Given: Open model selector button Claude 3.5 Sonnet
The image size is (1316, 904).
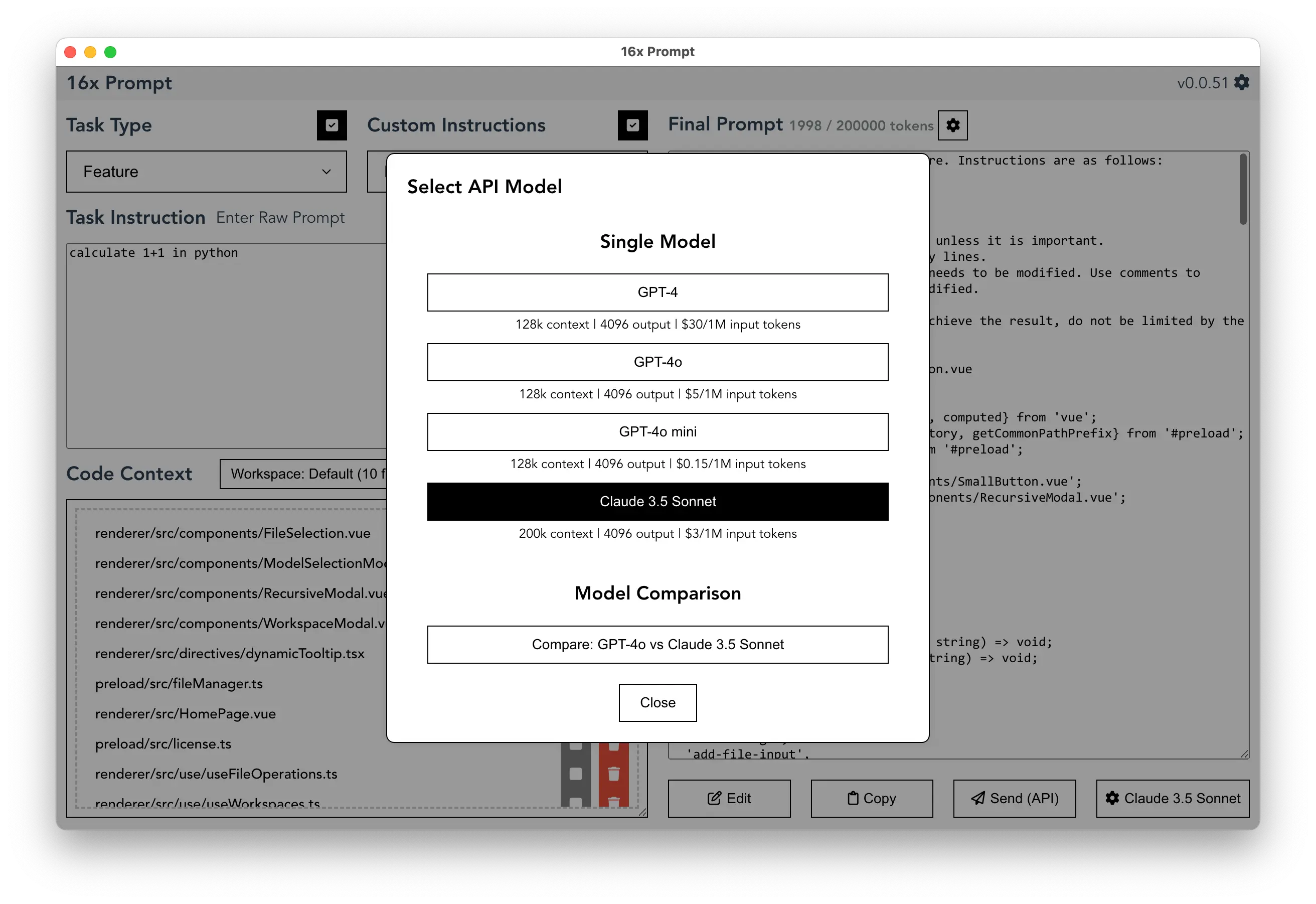Looking at the screenshot, I should click(1172, 798).
